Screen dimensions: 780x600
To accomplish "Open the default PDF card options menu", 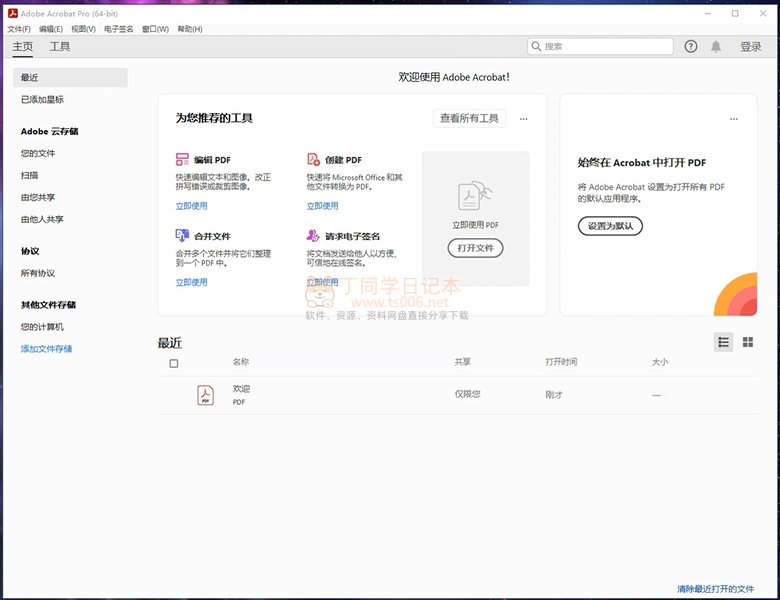I will pyautogui.click(x=733, y=119).
